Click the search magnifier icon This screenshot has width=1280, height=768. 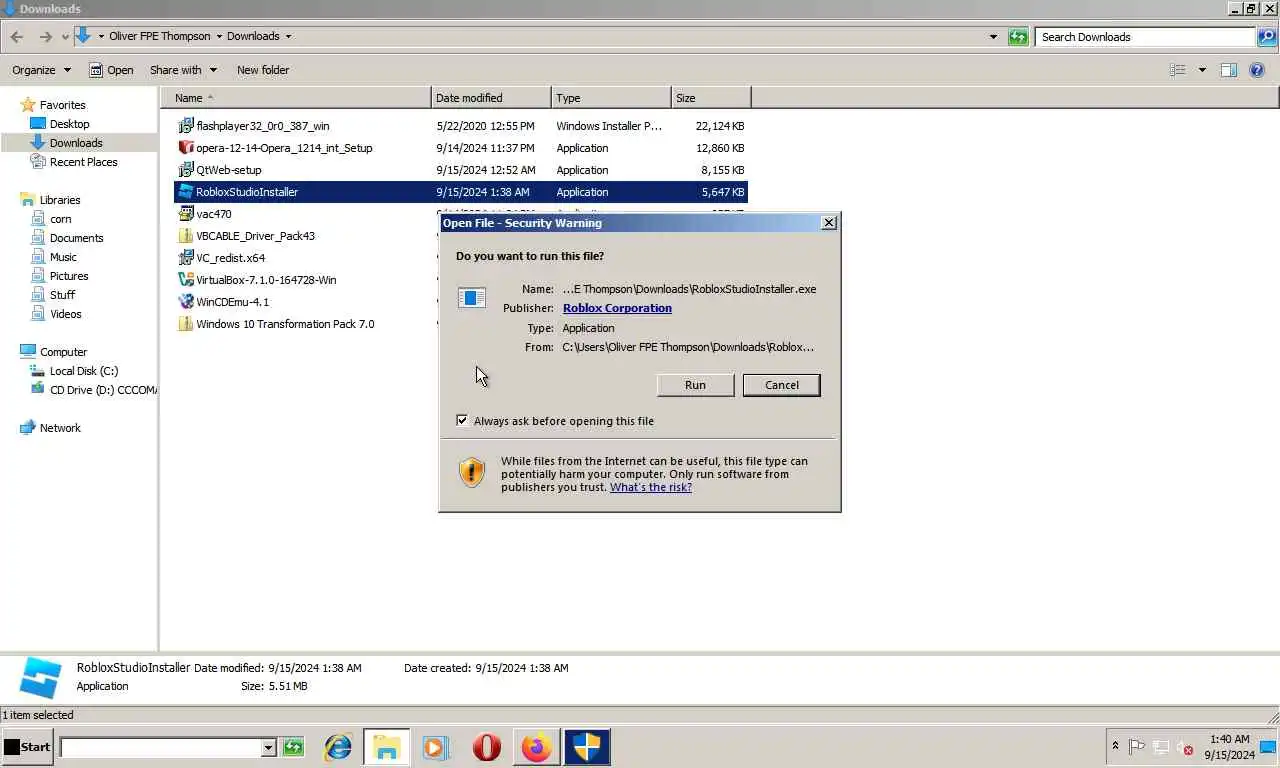pyautogui.click(x=1266, y=37)
